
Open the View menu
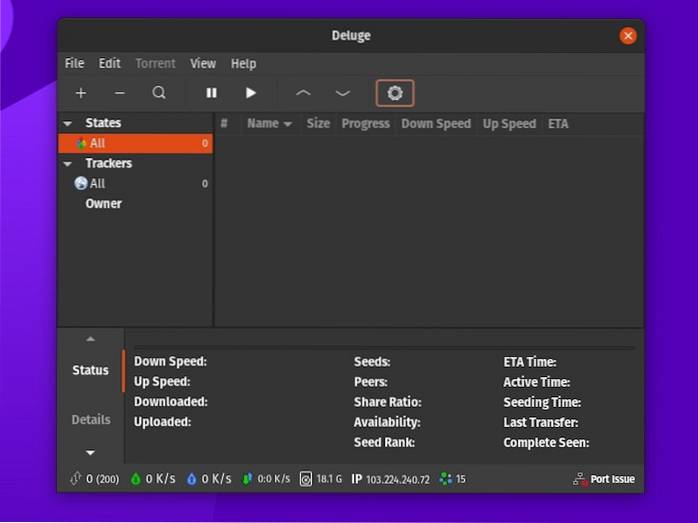(203, 63)
